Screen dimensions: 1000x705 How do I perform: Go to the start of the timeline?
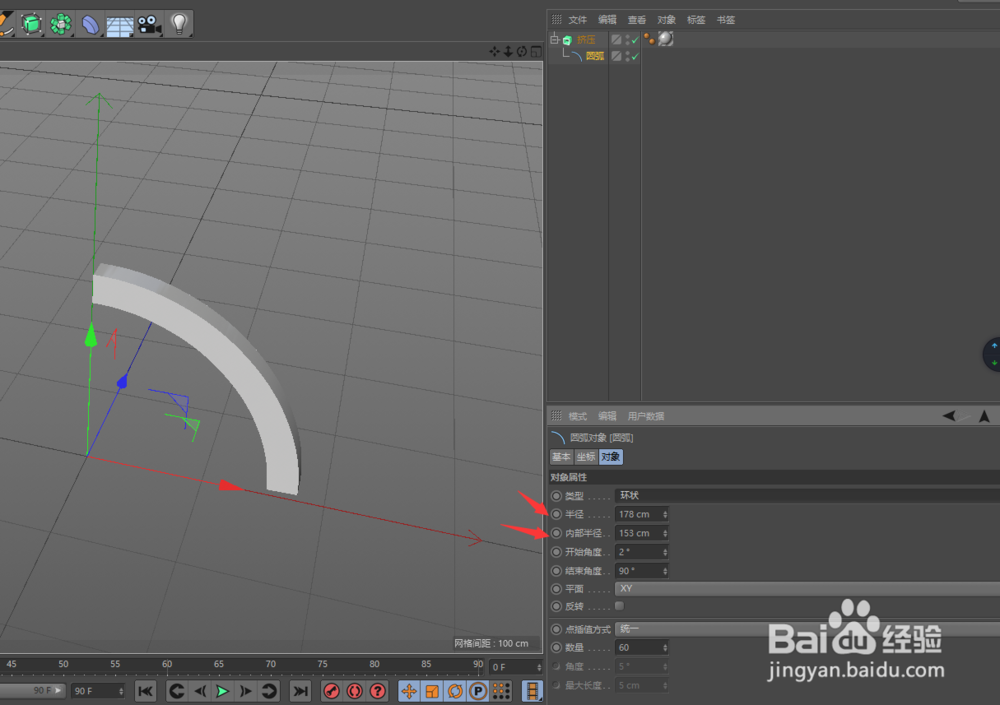145,691
